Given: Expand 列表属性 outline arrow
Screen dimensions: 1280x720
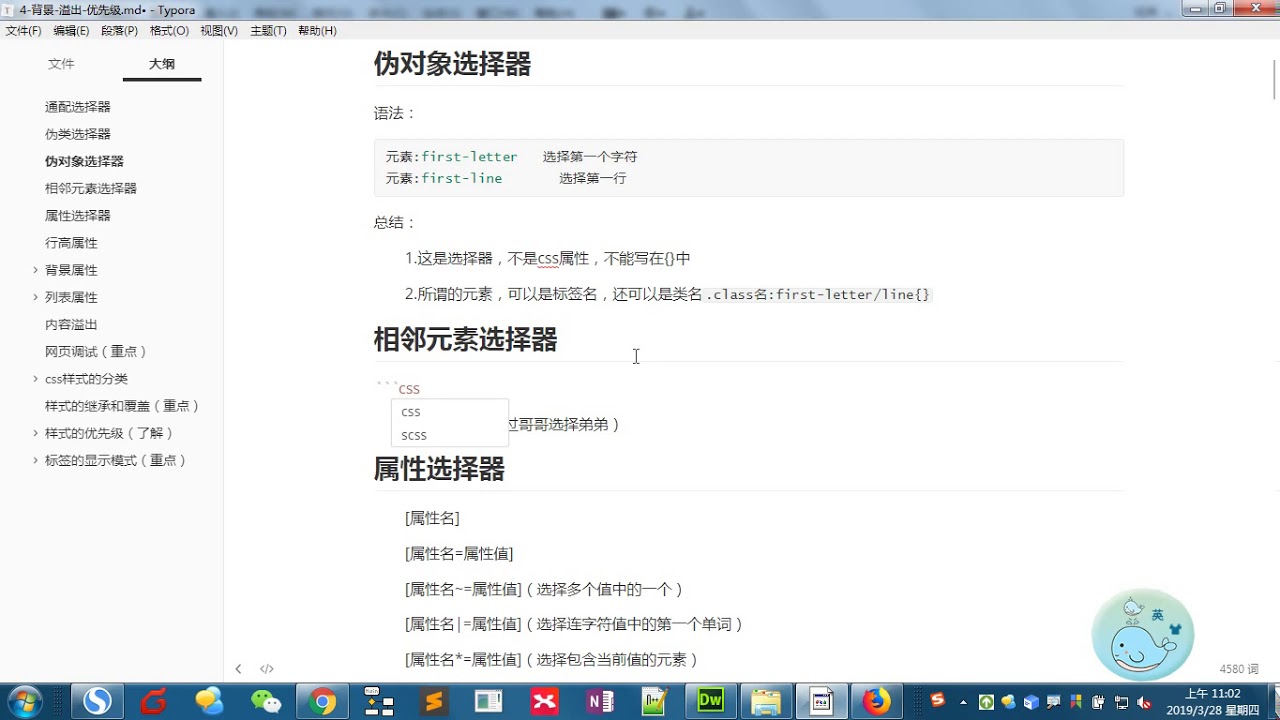Looking at the screenshot, I should click(x=36, y=297).
